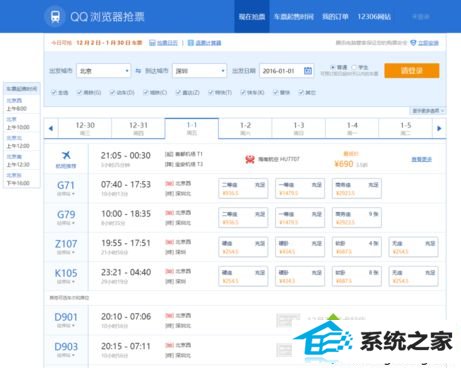Expand the departure city dropdown

(127, 71)
